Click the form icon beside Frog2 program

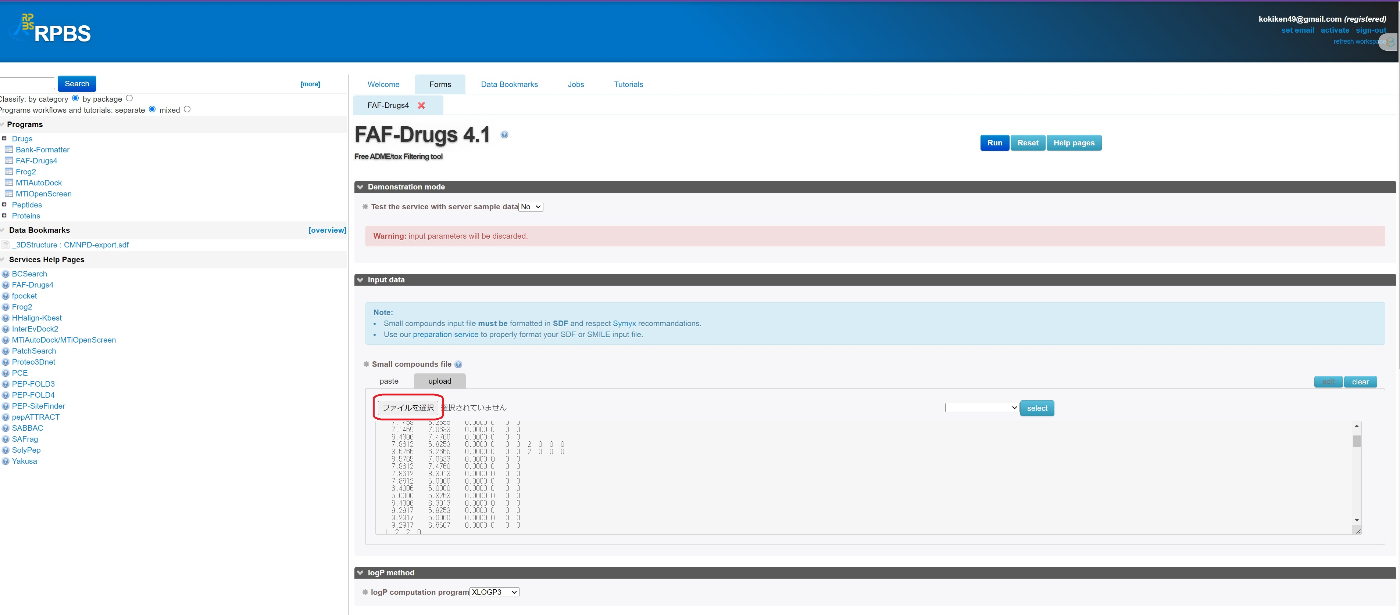click(x=9, y=172)
